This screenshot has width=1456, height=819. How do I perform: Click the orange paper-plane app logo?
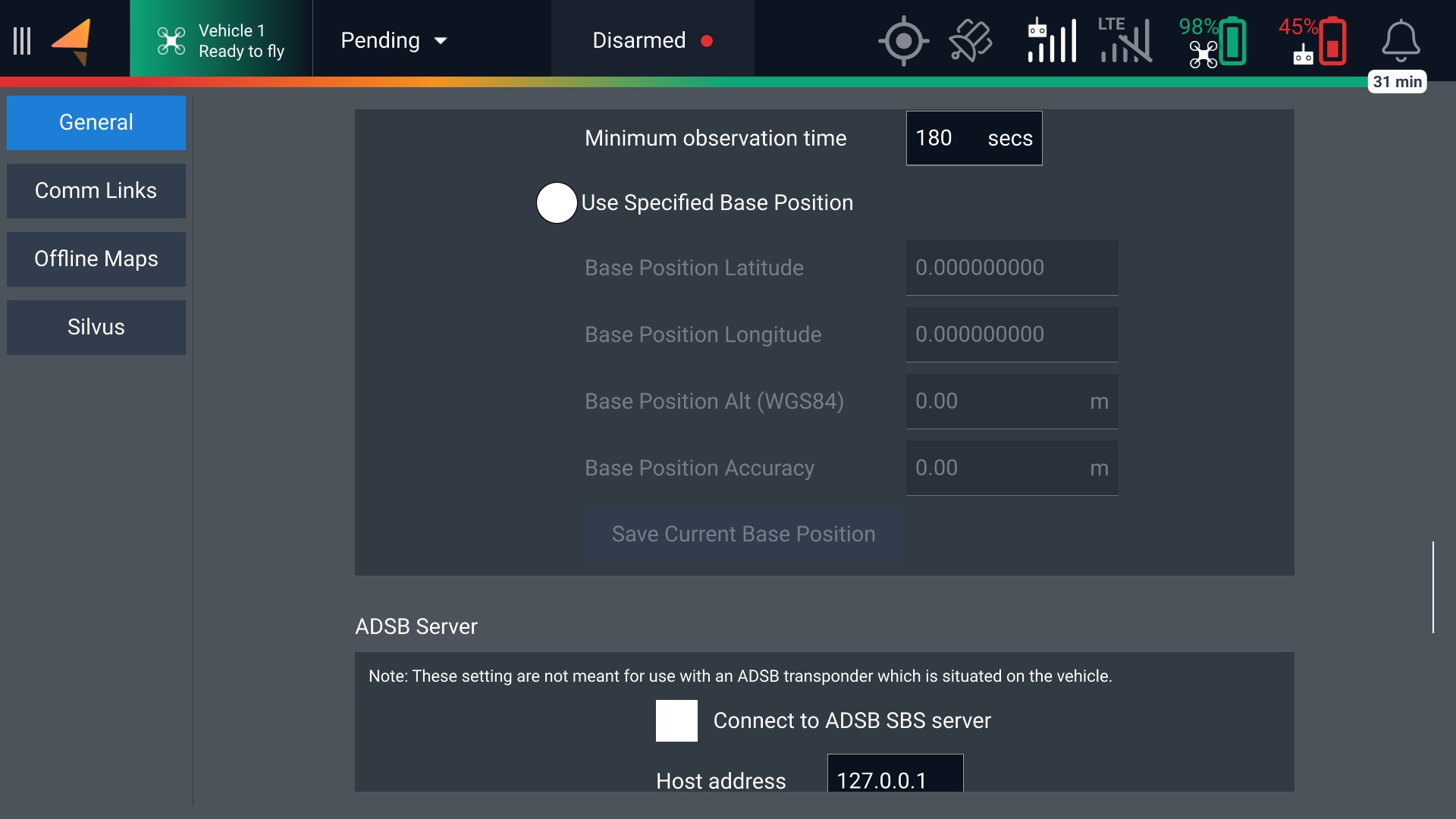coord(73,41)
